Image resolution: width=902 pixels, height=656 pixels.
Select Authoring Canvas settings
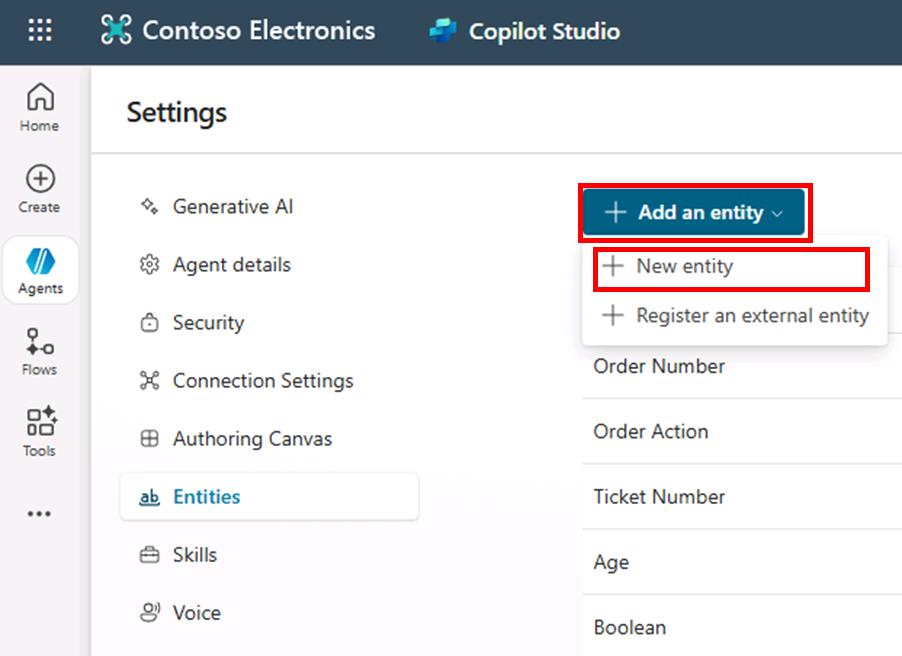click(253, 439)
